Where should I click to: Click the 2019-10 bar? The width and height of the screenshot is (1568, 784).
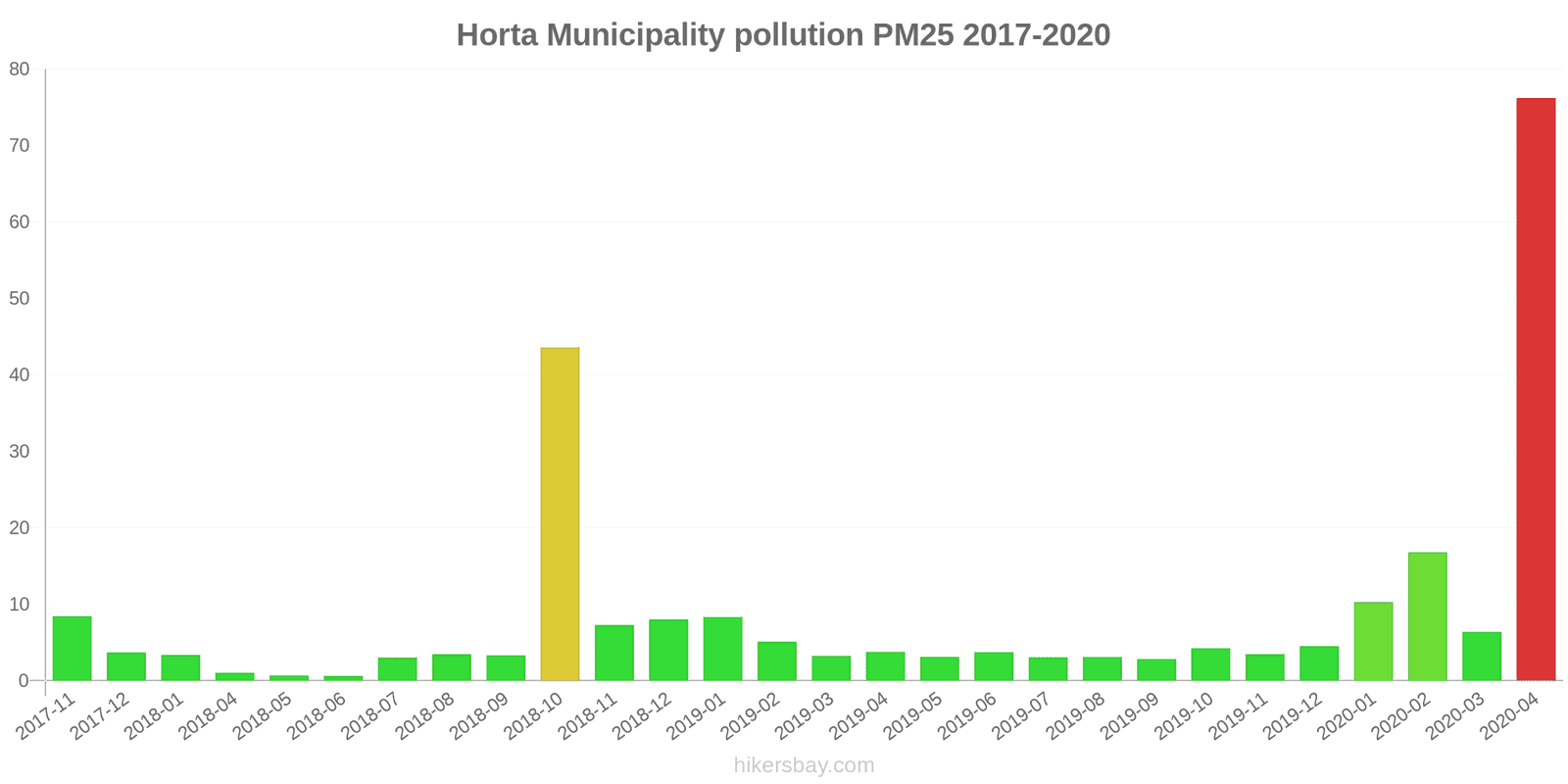click(1210, 664)
